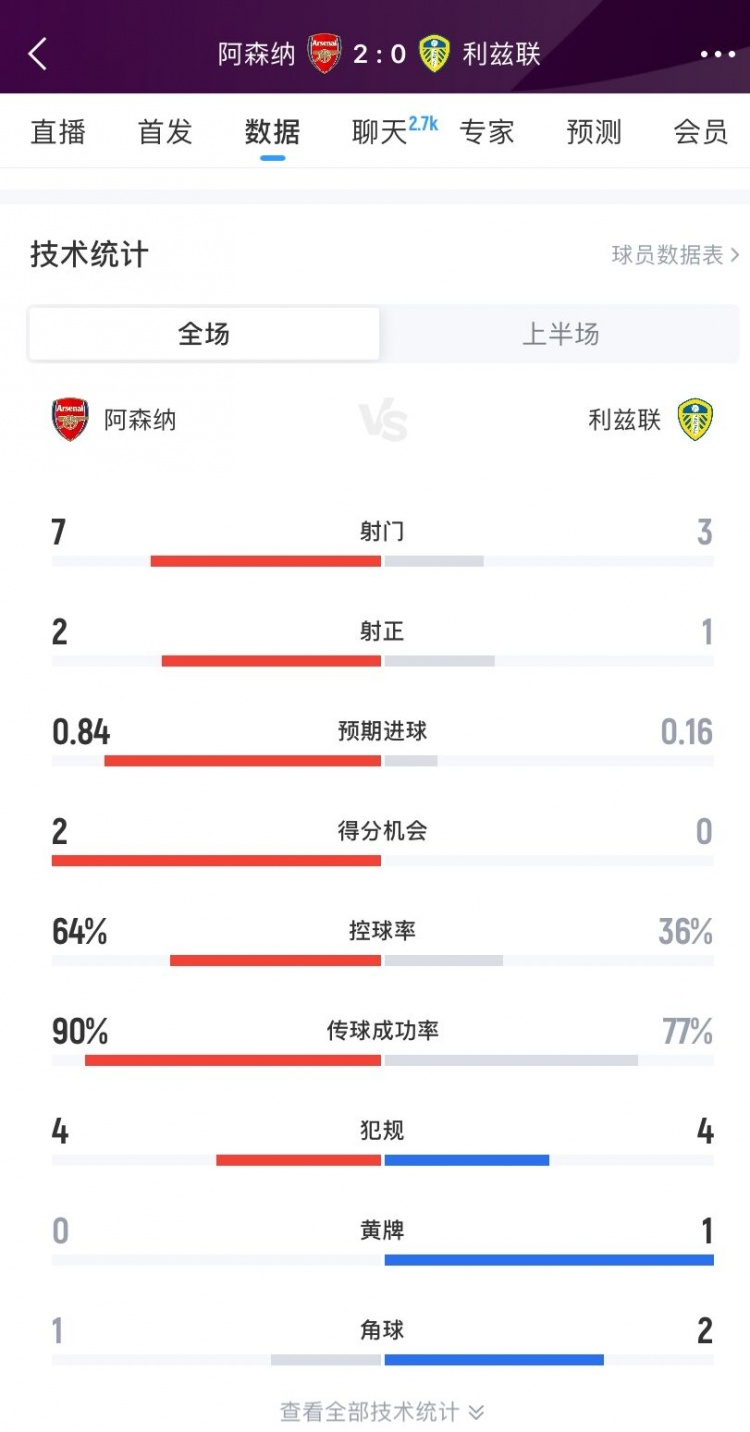
Task: Switch to the 直播 tab
Action: pos(58,132)
